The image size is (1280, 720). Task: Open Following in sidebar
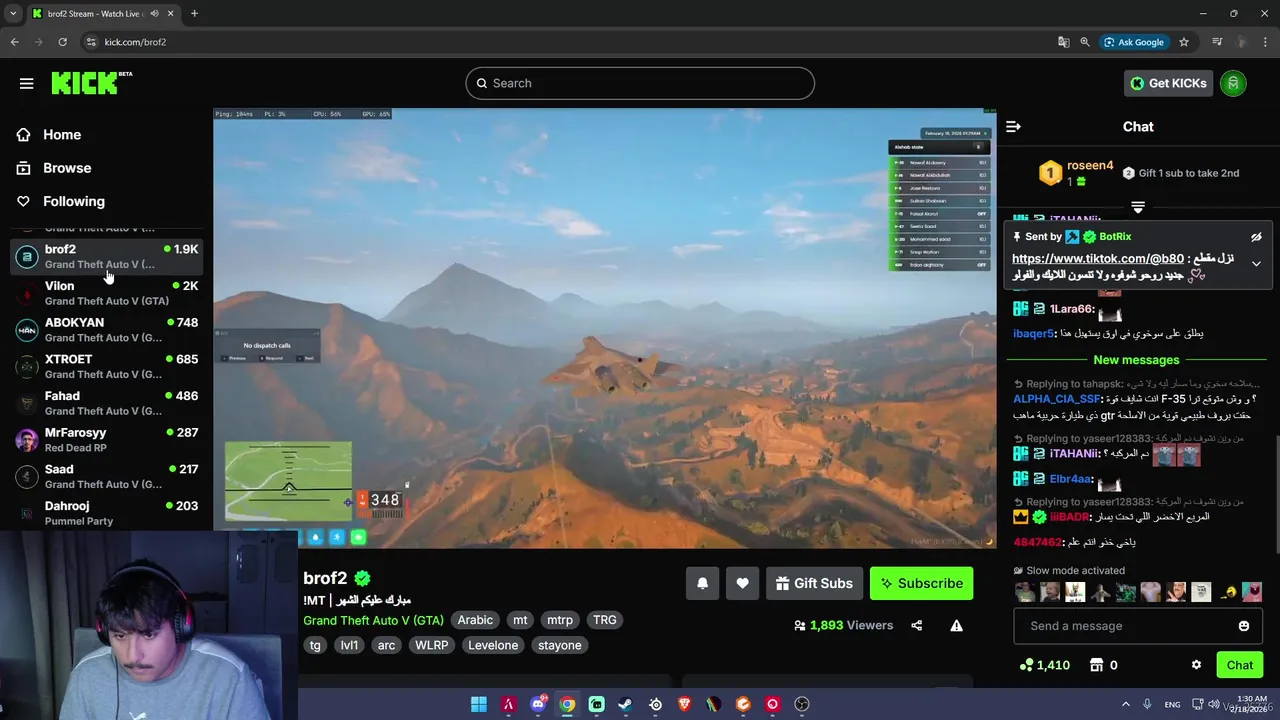click(x=74, y=201)
